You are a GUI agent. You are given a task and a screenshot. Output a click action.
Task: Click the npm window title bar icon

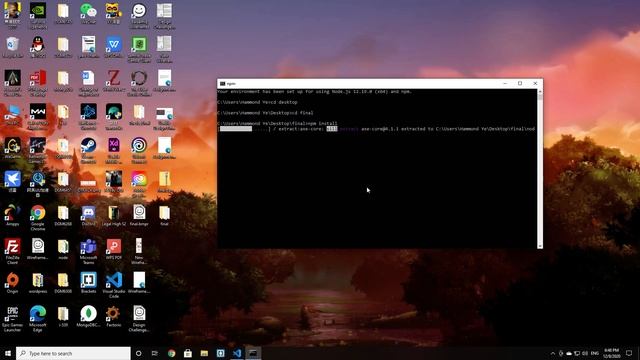coord(222,83)
